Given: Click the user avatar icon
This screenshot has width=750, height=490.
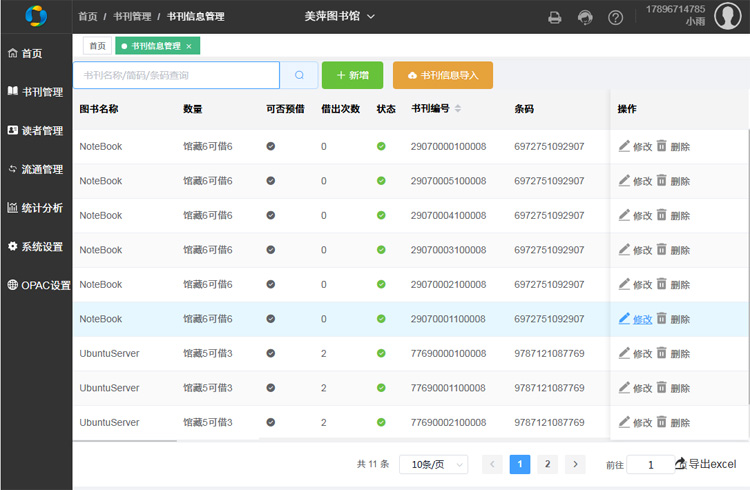Looking at the screenshot, I should click(727, 17).
